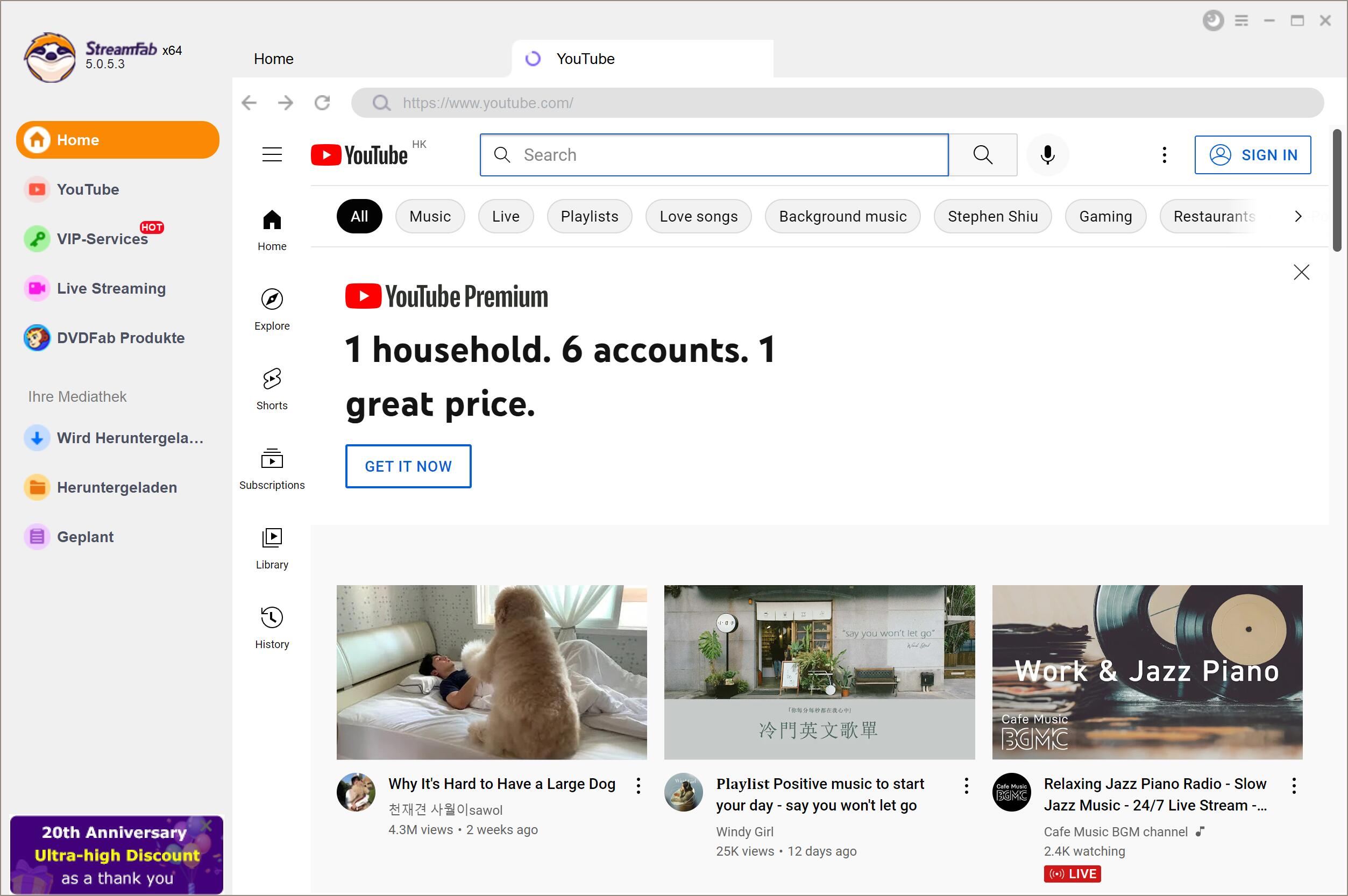Click SIGN IN button
Viewport: 1348px width, 896px height.
click(1252, 155)
